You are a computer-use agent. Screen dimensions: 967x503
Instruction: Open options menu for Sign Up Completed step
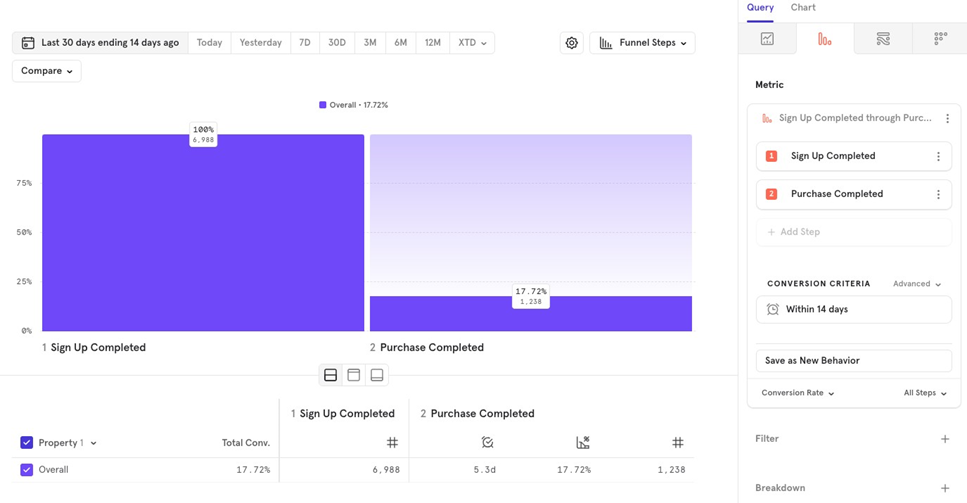pyautogui.click(x=937, y=156)
